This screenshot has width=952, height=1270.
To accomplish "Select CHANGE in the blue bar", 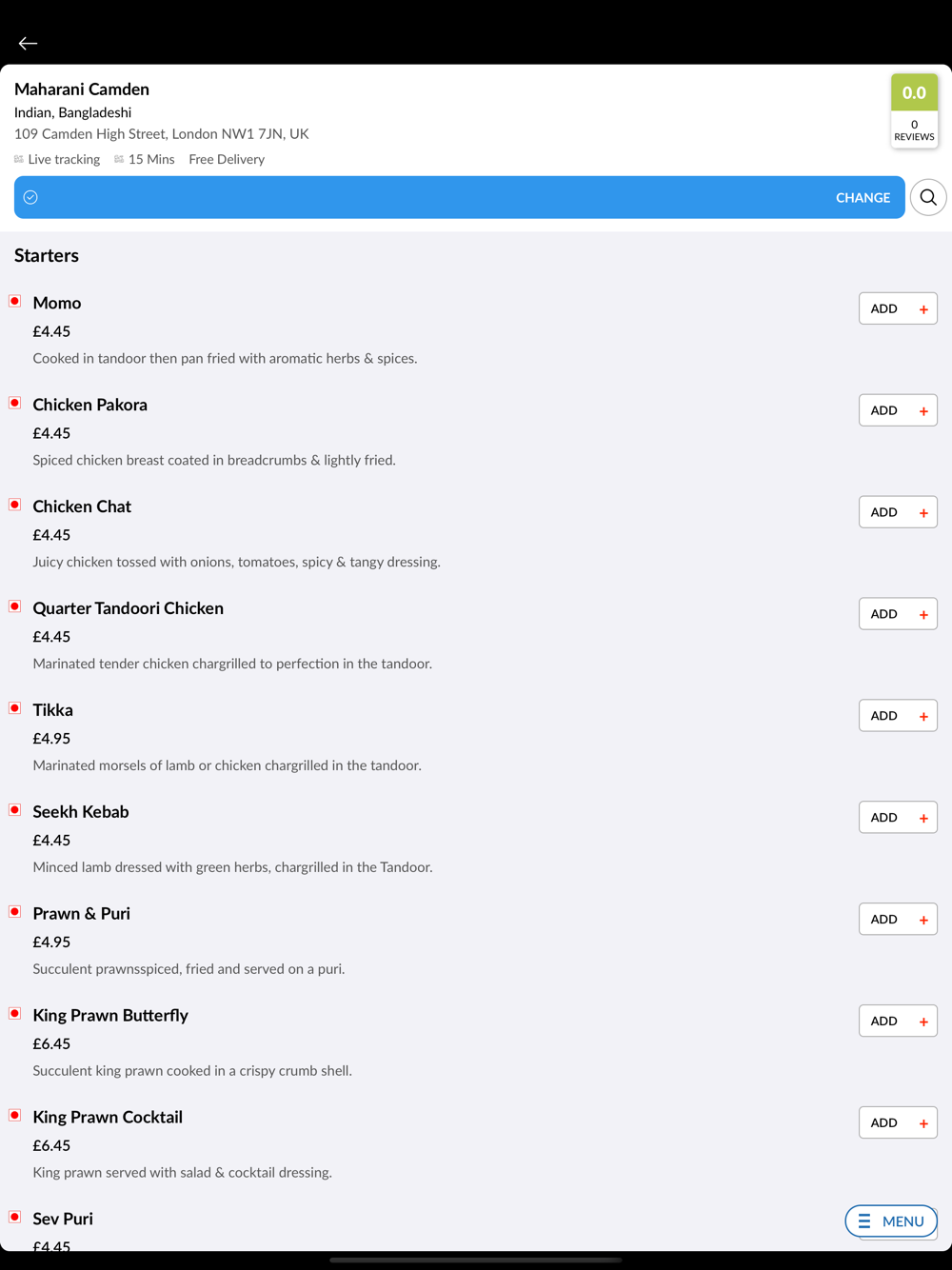I will coord(863,197).
